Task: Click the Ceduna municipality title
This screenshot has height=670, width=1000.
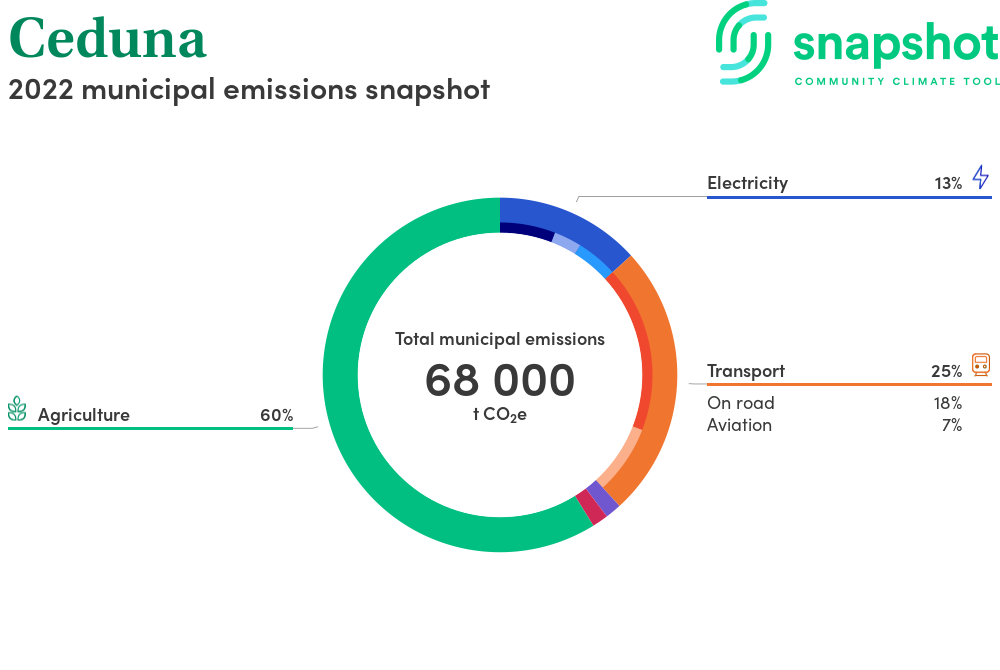Action: [107, 40]
